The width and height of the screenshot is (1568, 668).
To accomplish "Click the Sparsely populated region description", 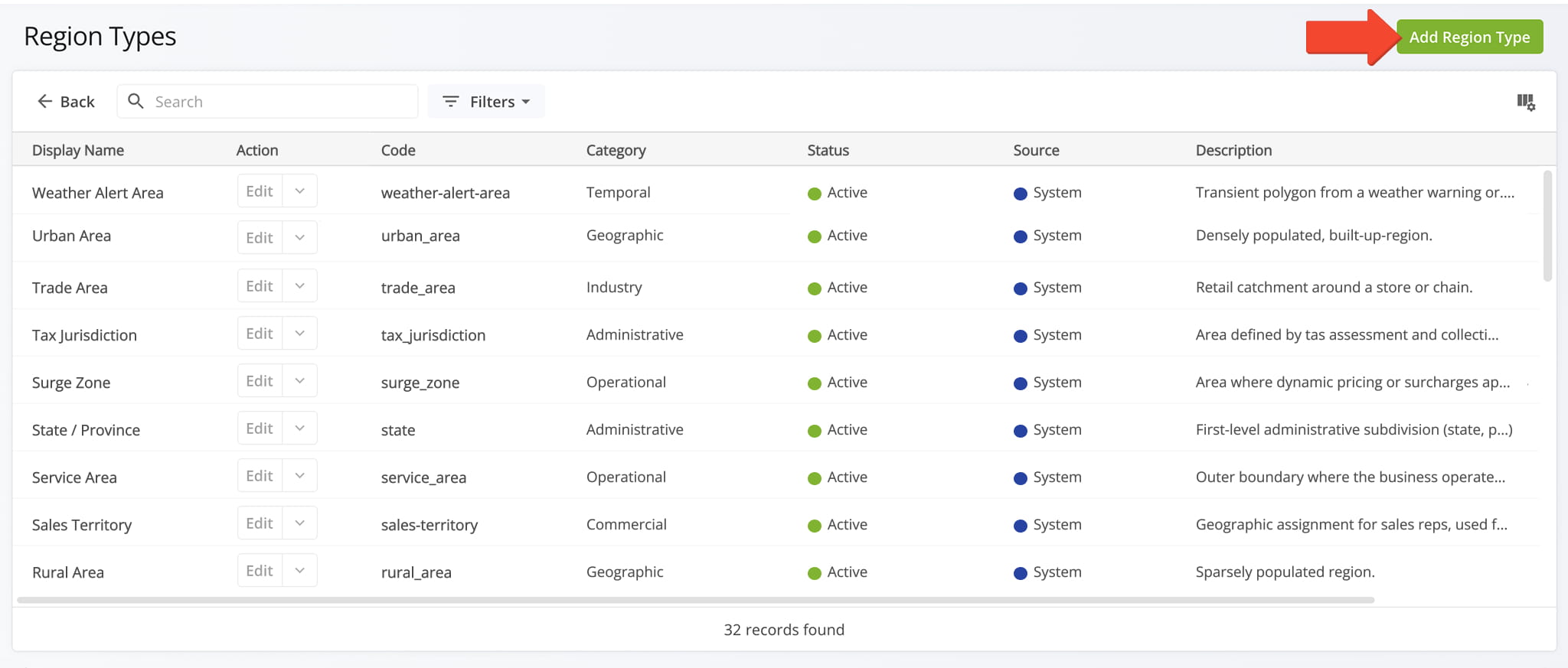I will (1285, 572).
